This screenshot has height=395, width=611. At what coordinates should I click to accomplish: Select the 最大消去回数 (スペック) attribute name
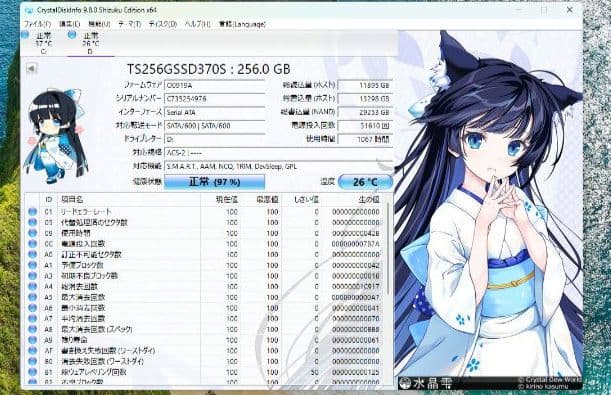97,330
